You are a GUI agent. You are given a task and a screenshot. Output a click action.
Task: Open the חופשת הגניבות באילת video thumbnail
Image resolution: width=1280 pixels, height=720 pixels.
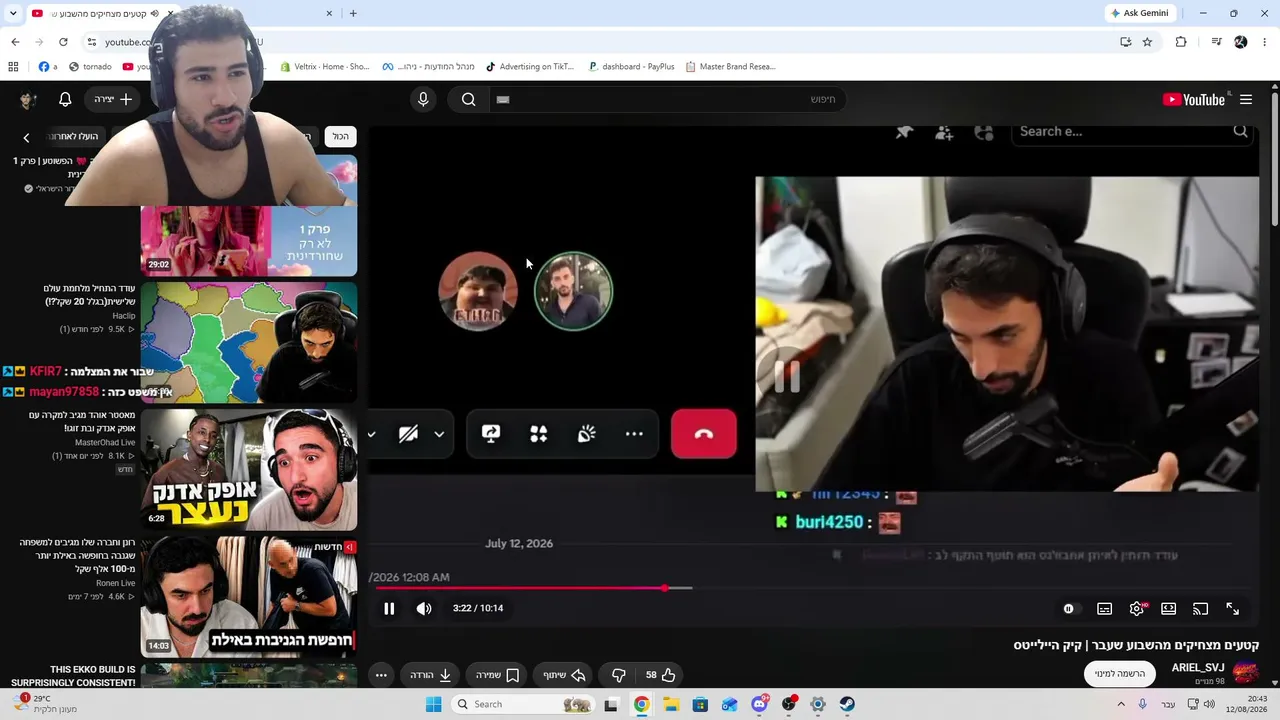pos(249,596)
